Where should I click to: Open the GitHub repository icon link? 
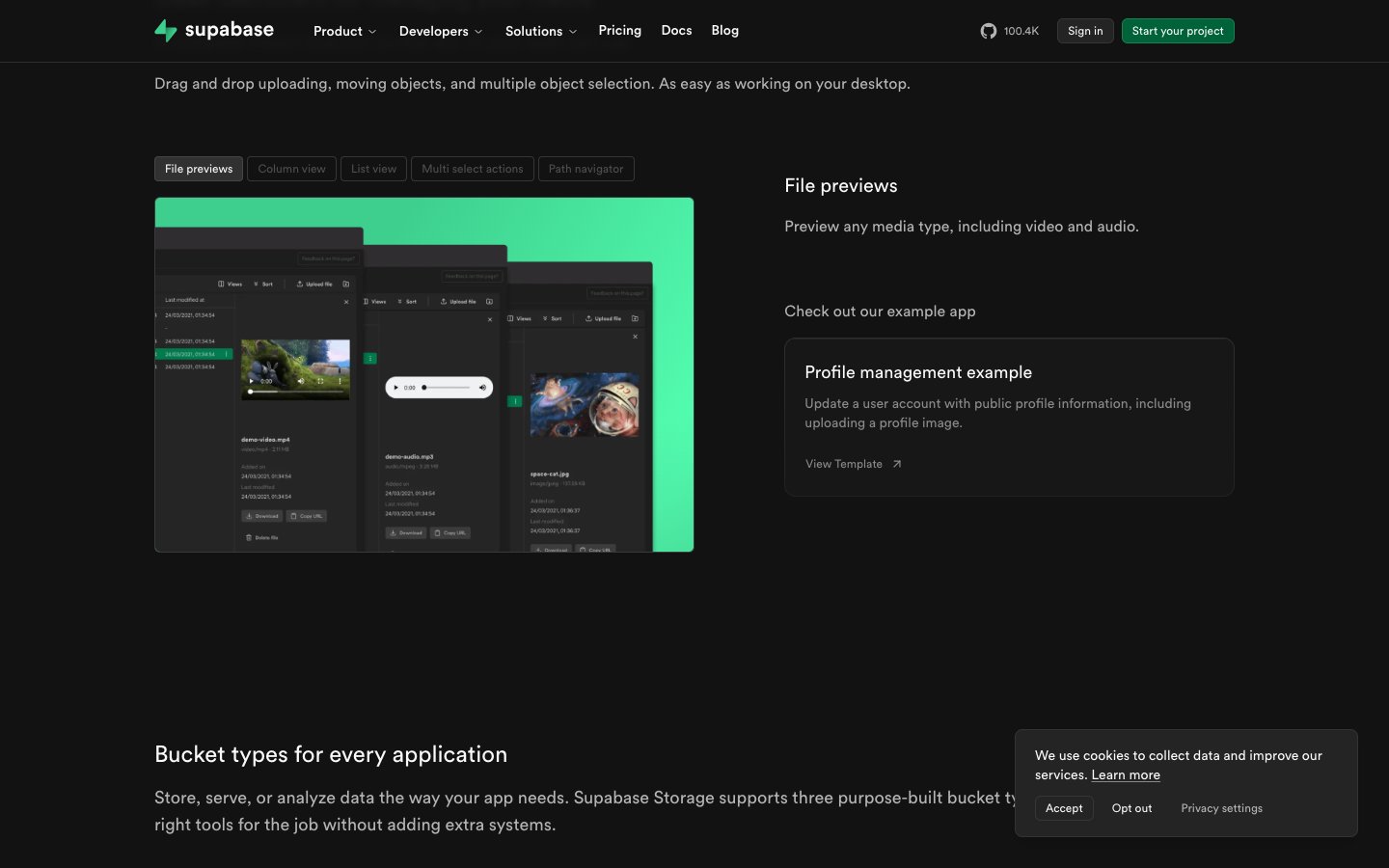pyautogui.click(x=989, y=31)
